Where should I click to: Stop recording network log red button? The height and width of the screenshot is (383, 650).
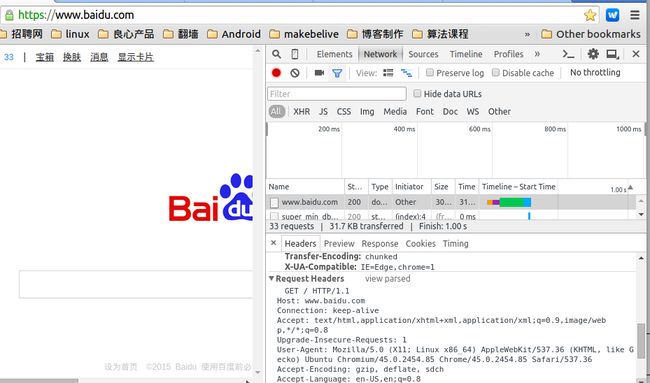pos(276,73)
